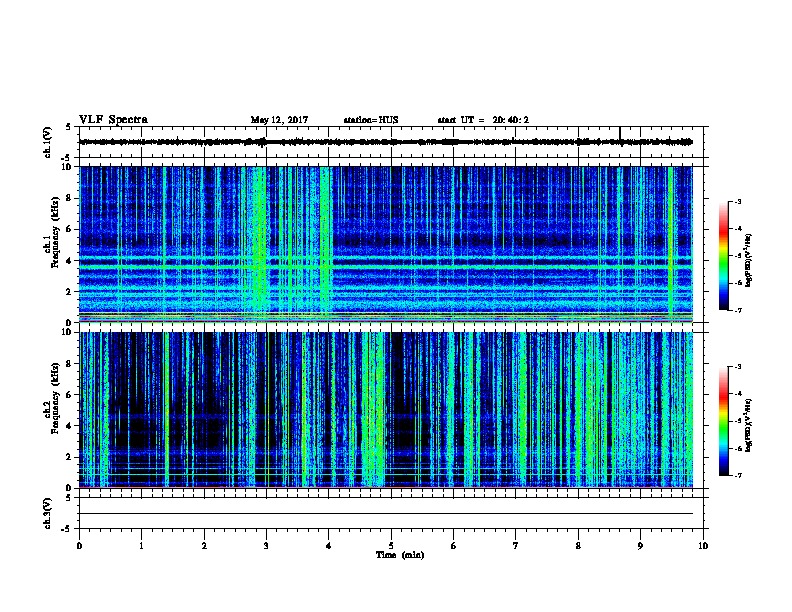This screenshot has height=612, width=792.
Task: Click the "-3" label on ch.1 color bar
Action: click(737, 202)
